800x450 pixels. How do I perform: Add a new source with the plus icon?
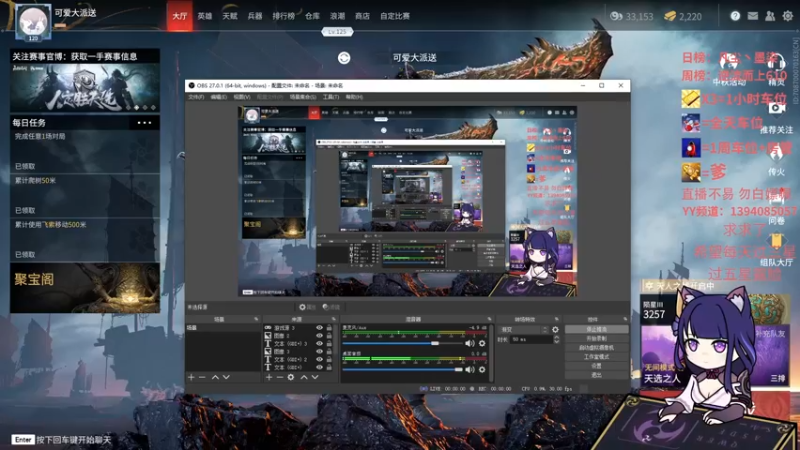pos(269,377)
